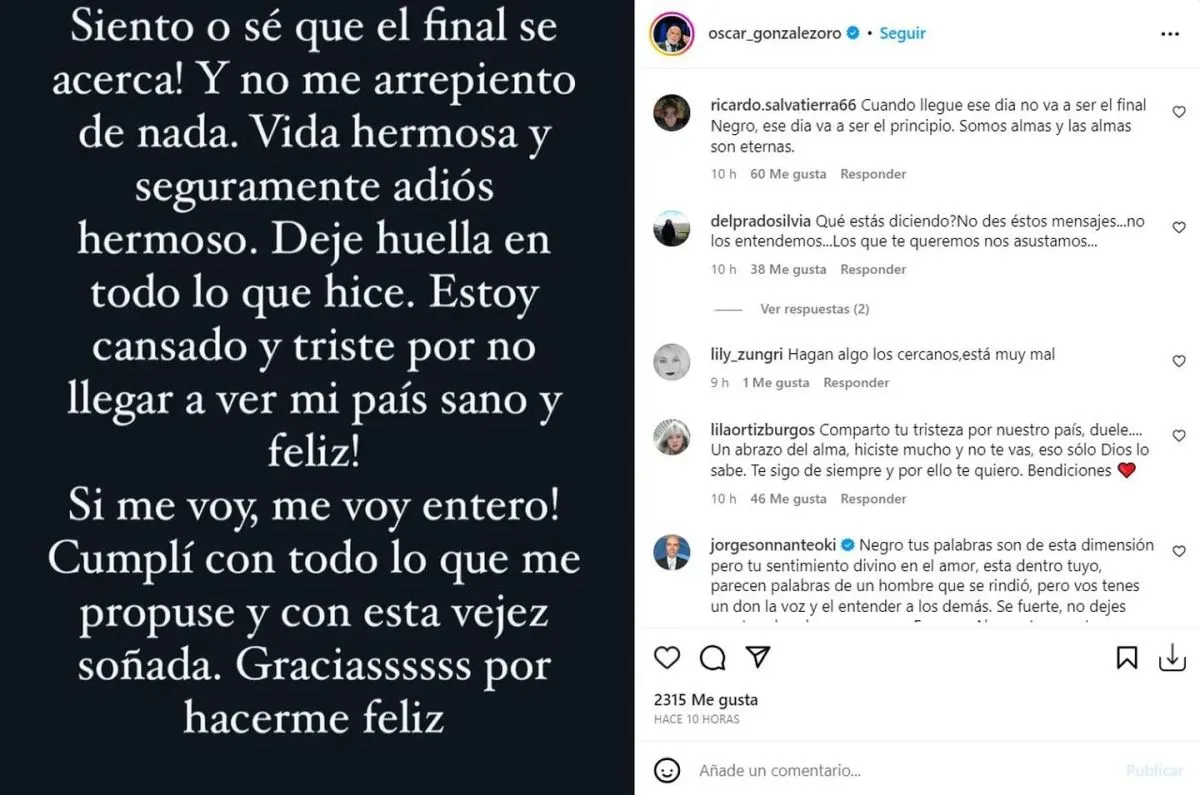This screenshot has width=1200, height=795.
Task: Like lilaortizburgos's comment heart
Action: 1179,436
